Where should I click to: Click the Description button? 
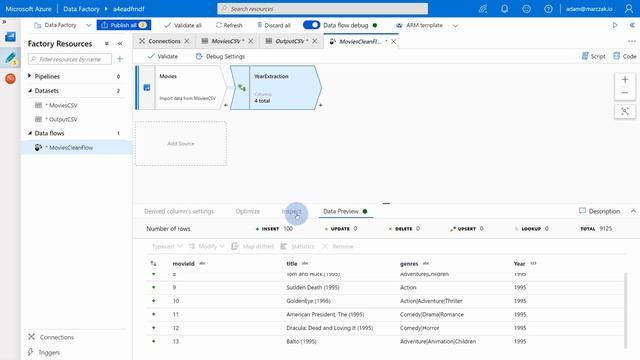(599, 211)
